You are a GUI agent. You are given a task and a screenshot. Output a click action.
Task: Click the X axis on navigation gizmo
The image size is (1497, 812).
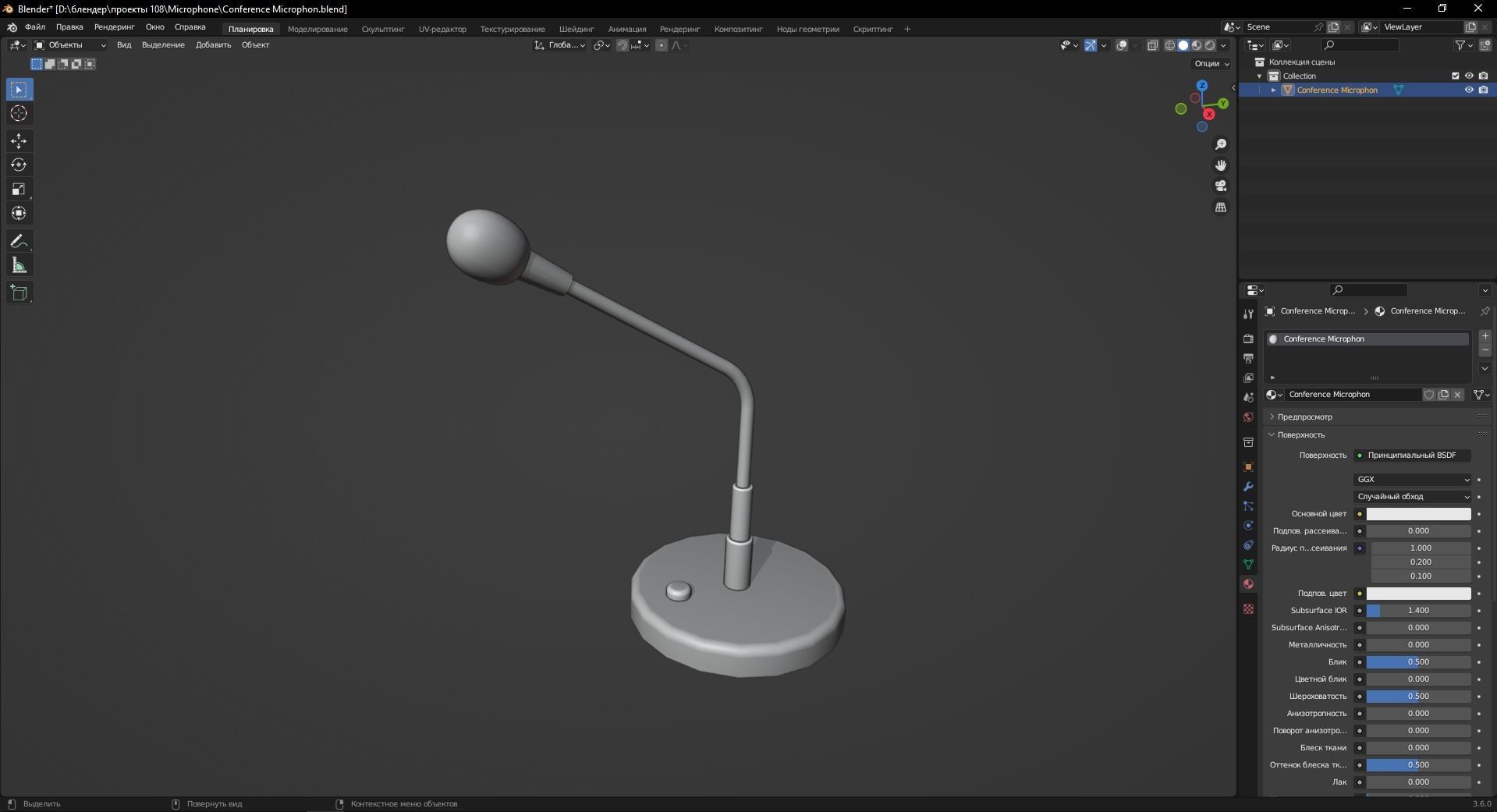click(1209, 114)
